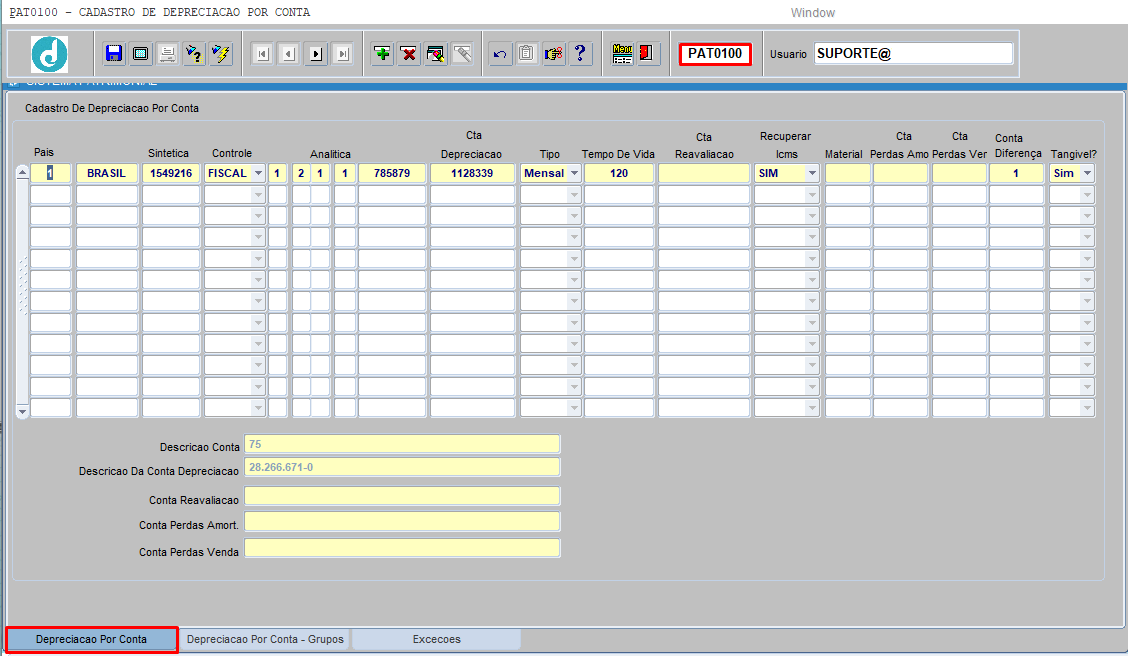Image resolution: width=1128 pixels, height=656 pixels.
Task: Open the Controle dropdown showing FISCAL
Action: [258, 173]
